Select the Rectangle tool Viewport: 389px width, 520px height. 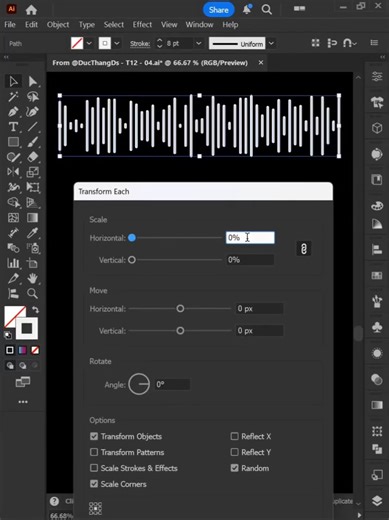13,142
